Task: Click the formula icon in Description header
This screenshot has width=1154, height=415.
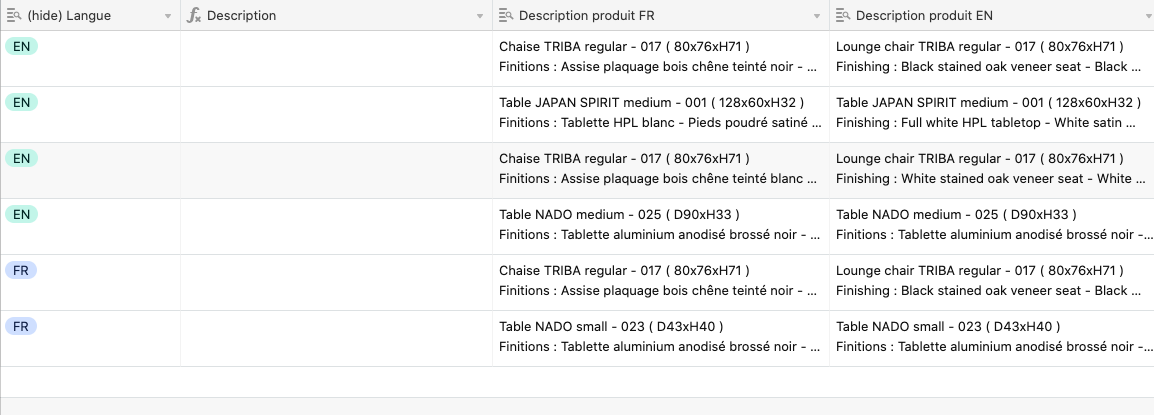Action: (196, 16)
